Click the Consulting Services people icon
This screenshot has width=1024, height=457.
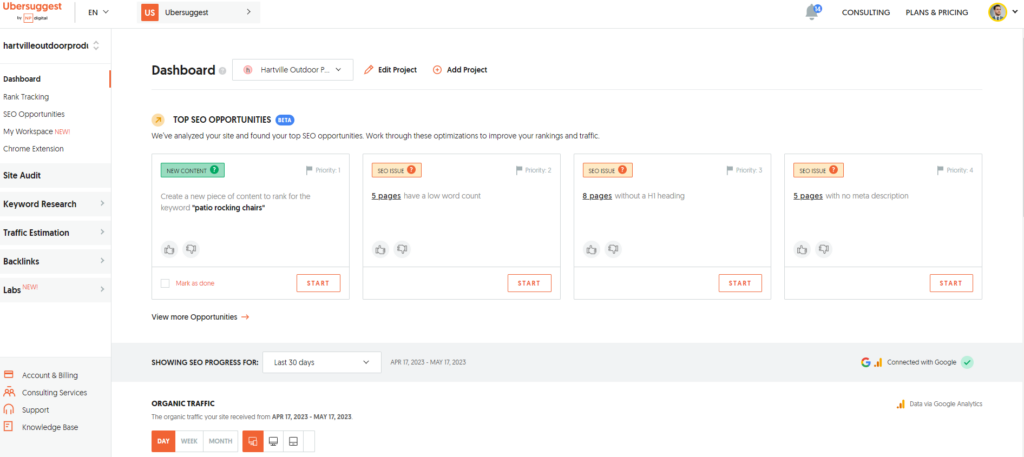pos(8,392)
